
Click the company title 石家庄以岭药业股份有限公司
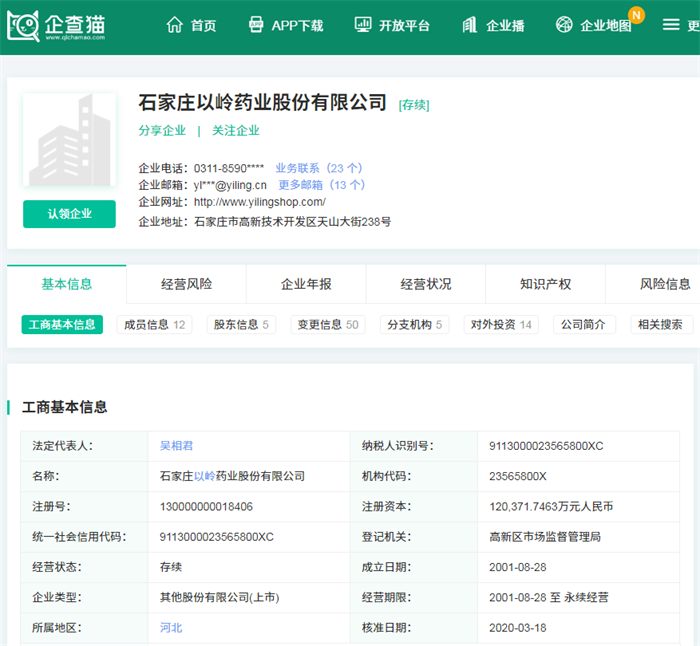(x=262, y=103)
